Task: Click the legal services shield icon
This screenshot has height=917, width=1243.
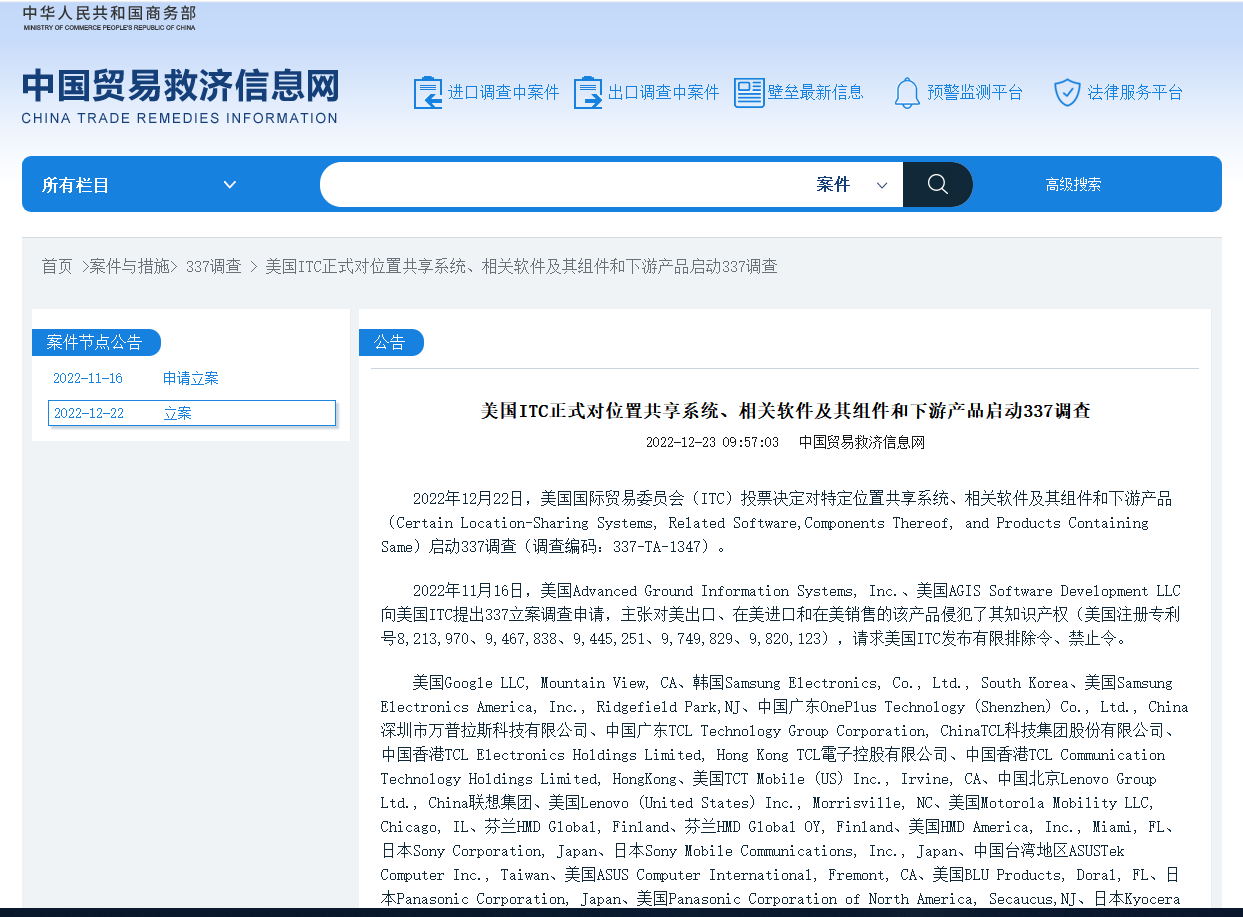Action: (x=1067, y=92)
